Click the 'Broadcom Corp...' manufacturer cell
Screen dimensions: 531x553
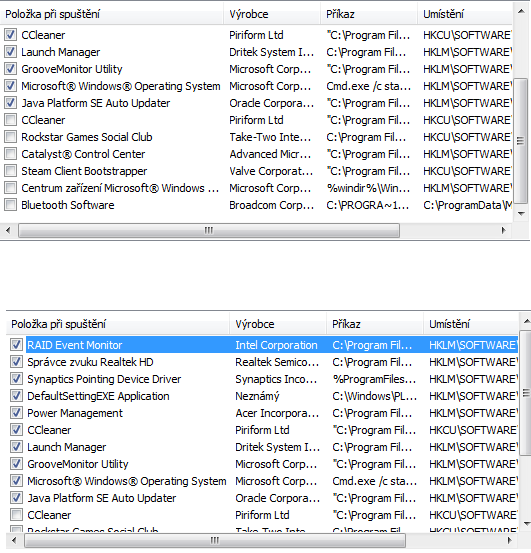point(271,205)
